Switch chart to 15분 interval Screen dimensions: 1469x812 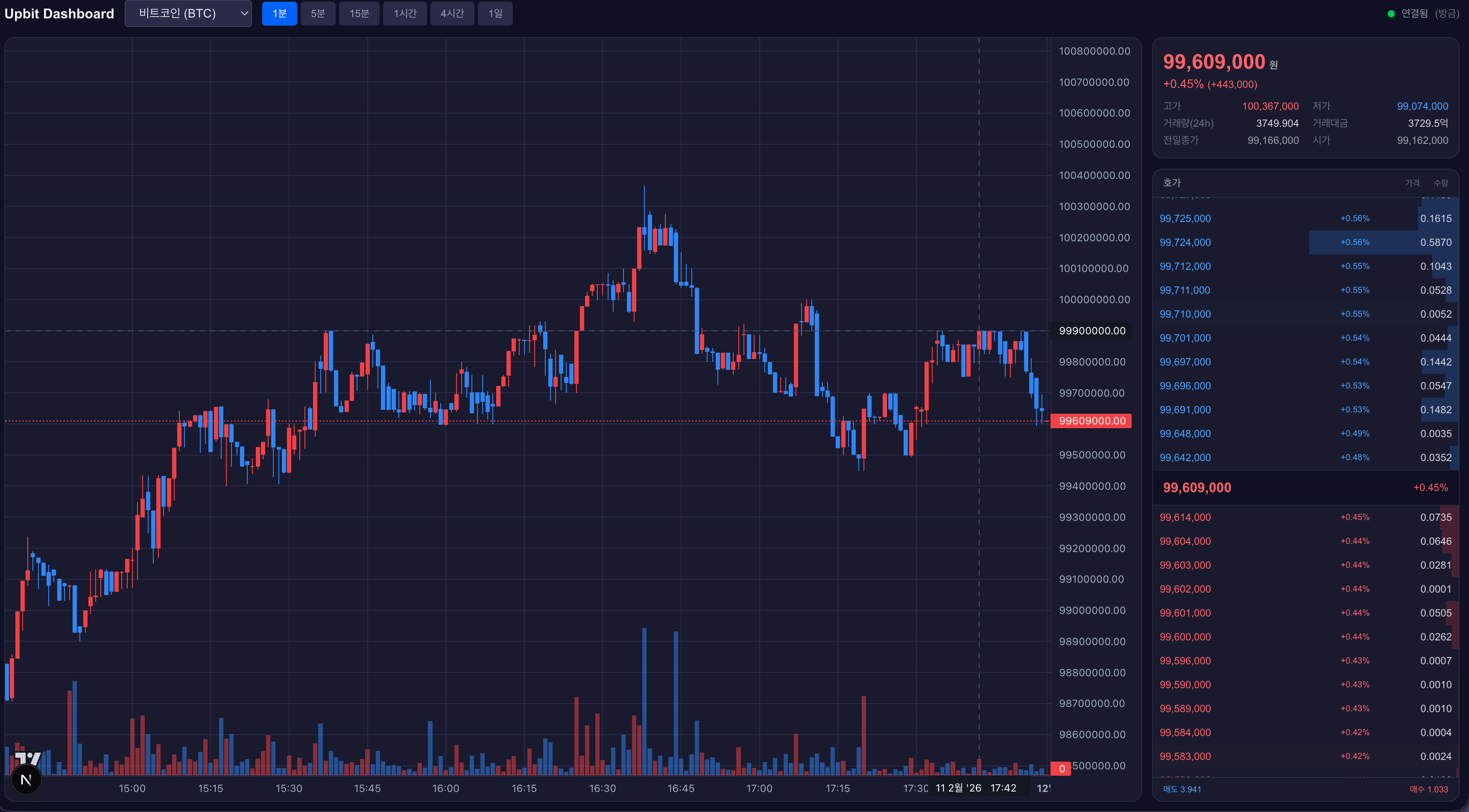pyautogui.click(x=359, y=14)
